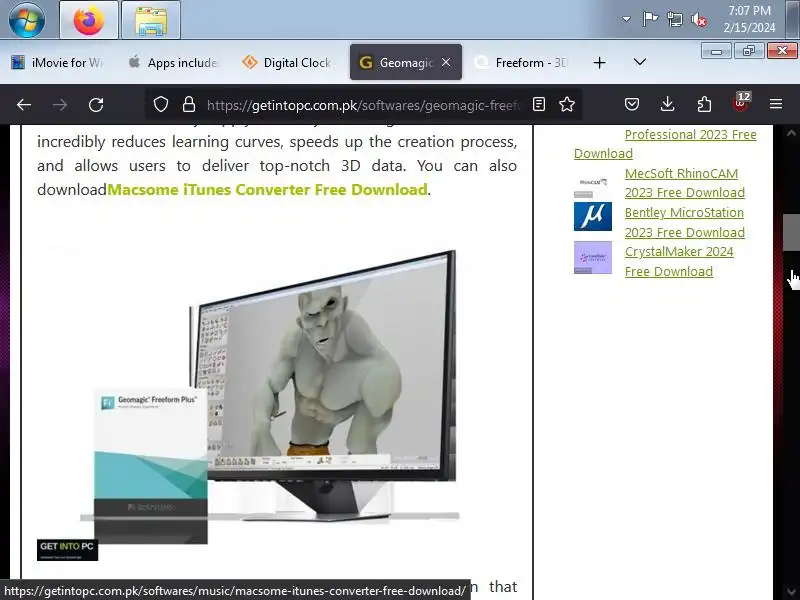Reload the current page

(96, 105)
